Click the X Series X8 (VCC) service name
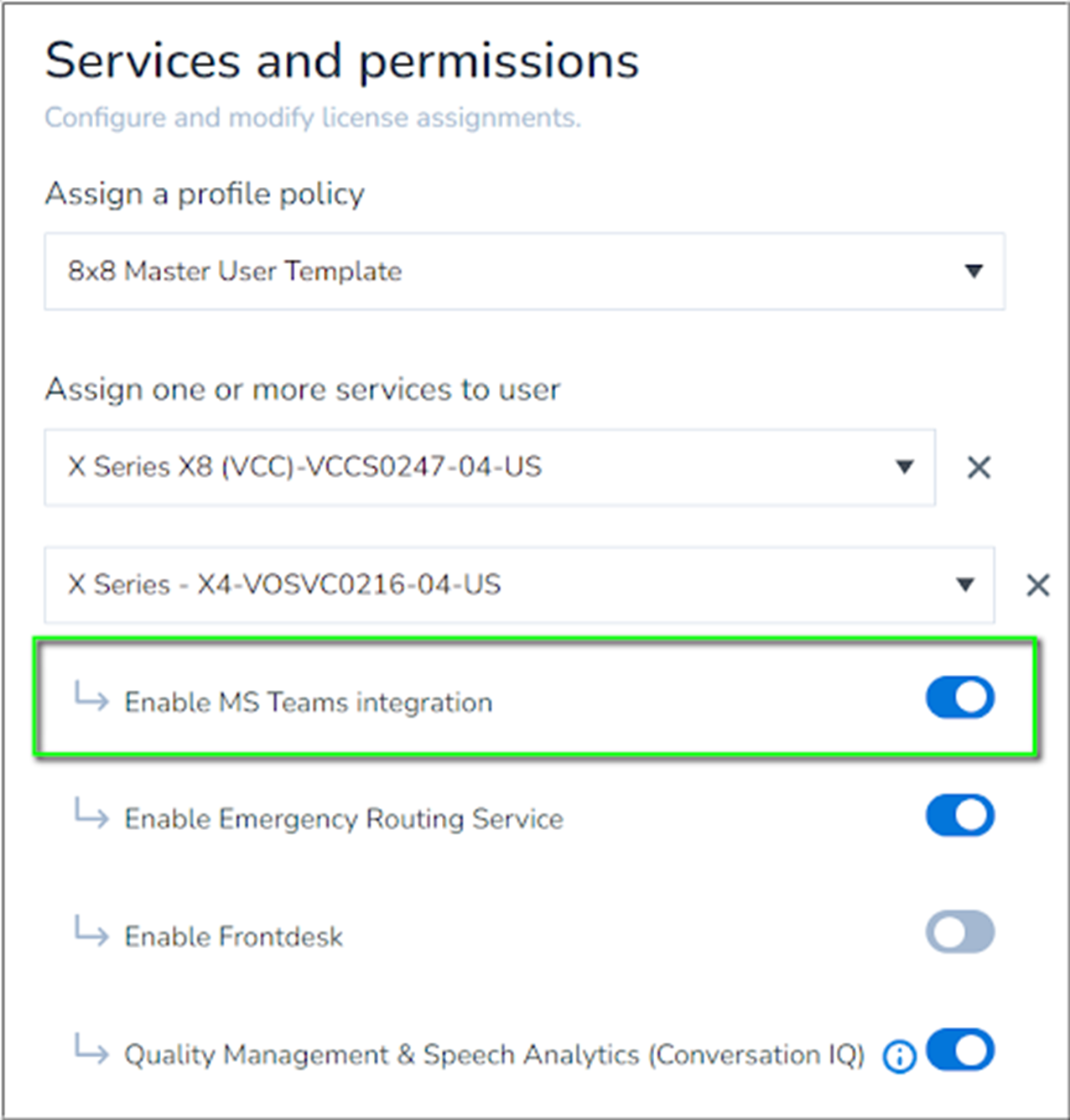This screenshot has width=1070, height=1120. click(x=304, y=467)
